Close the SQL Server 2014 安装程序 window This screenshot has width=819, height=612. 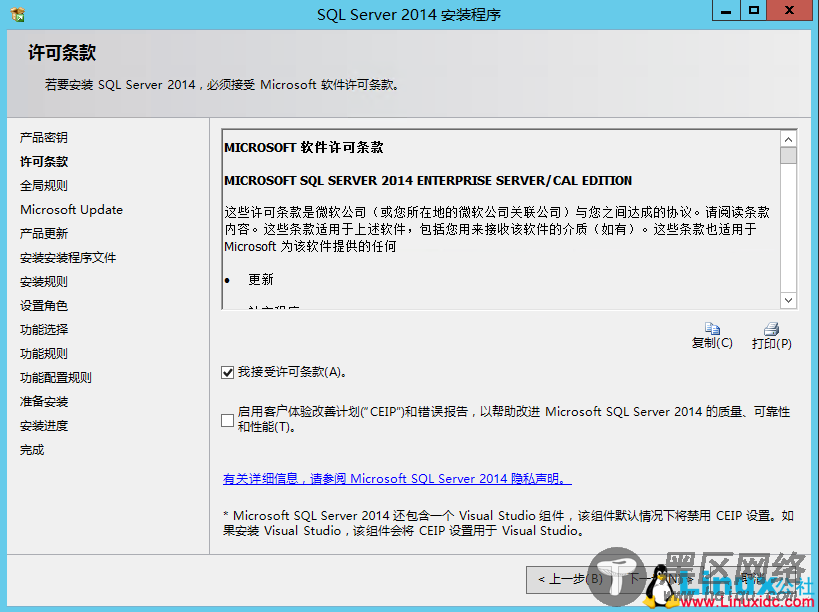click(x=790, y=10)
